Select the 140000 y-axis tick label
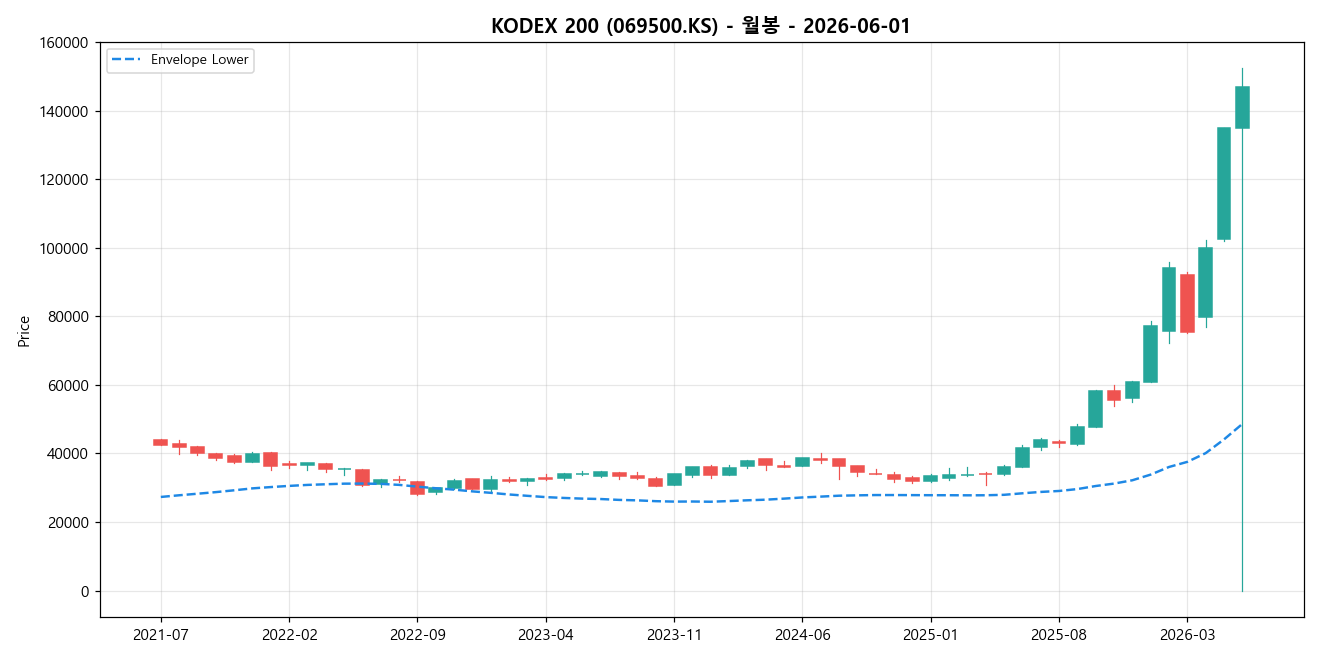Screen dimensions: 1320x660 coord(65,111)
